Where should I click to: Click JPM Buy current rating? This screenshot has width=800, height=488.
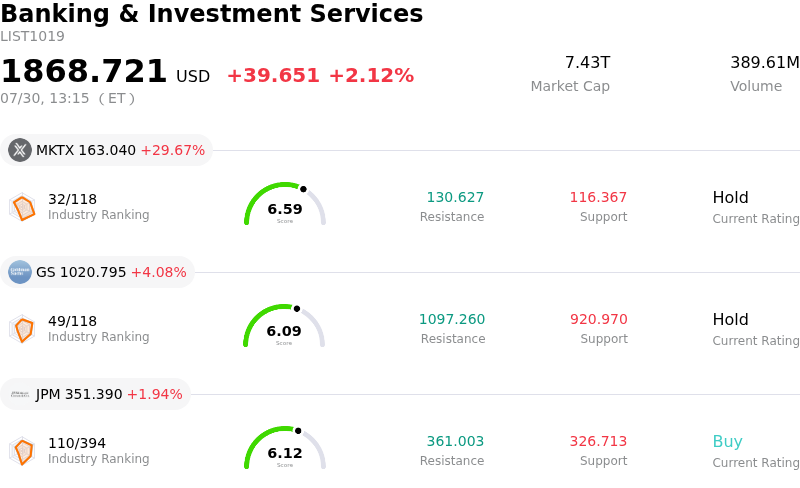coord(727,441)
